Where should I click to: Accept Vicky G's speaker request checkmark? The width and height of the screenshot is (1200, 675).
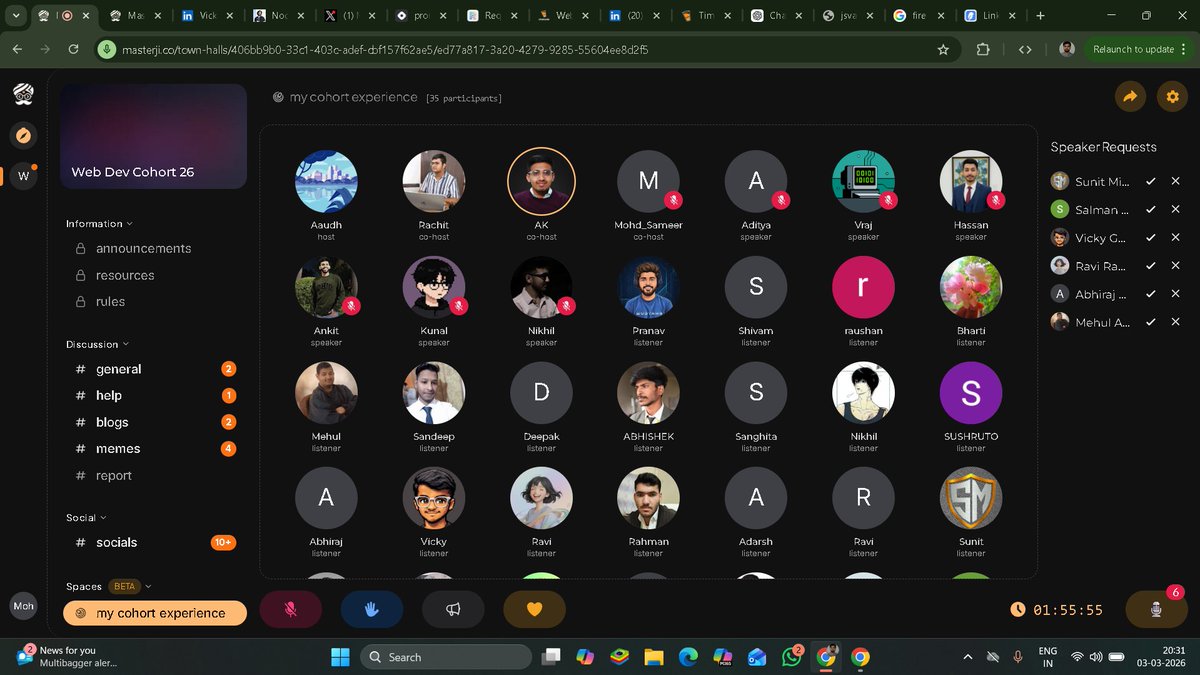click(1151, 237)
